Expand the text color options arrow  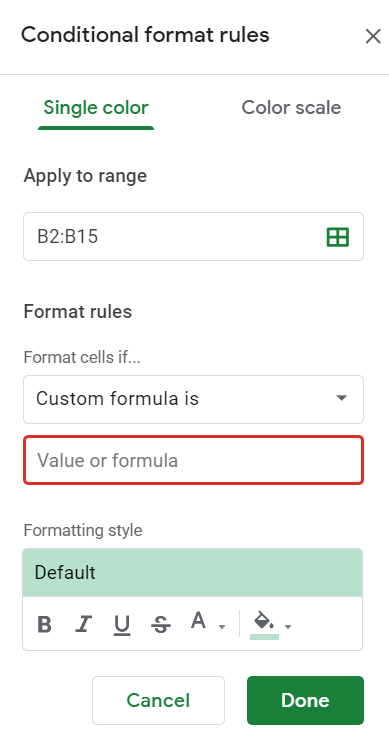[x=222, y=627]
